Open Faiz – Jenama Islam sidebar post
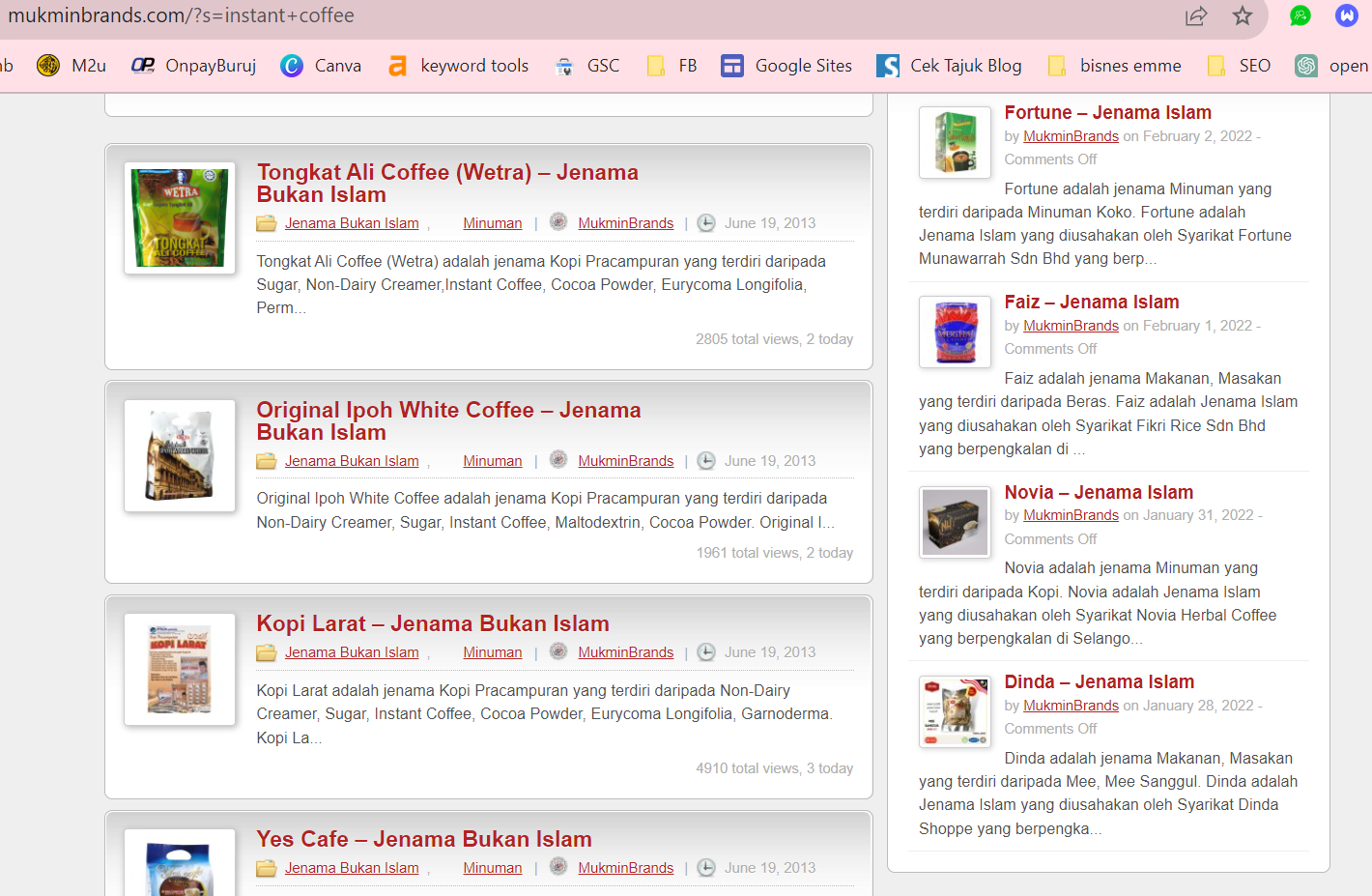Viewport: 1372px width, 896px height. [x=1092, y=302]
